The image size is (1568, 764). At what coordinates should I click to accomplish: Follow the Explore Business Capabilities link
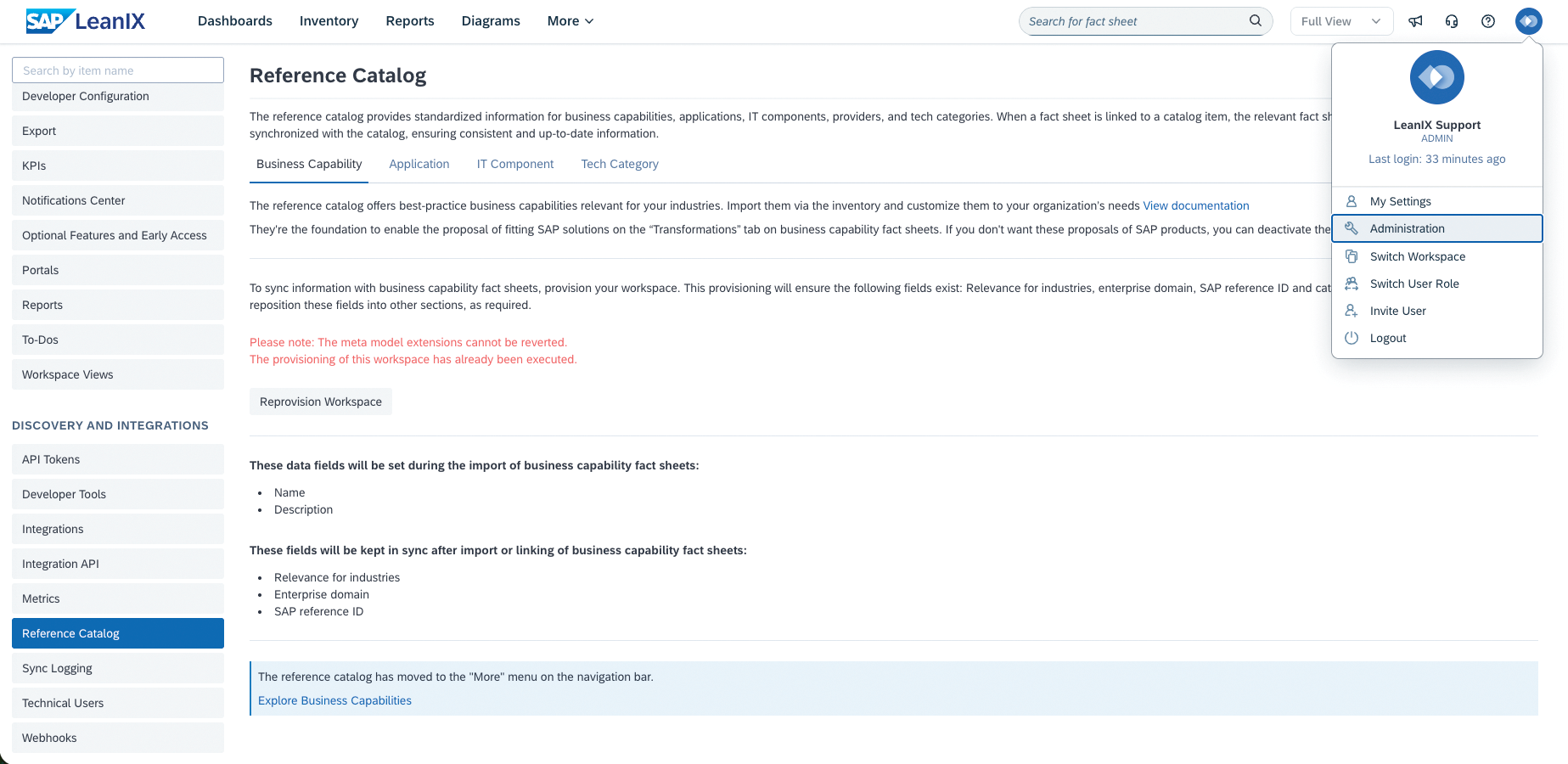tap(334, 700)
